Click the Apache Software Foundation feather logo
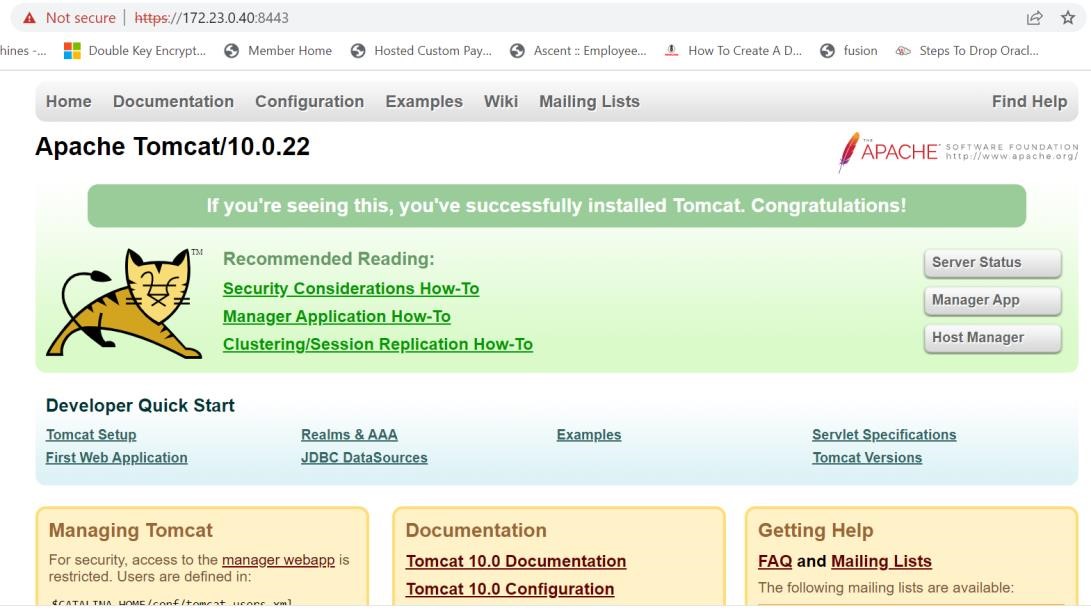Screen dimensions: 1091x612 tap(959, 152)
